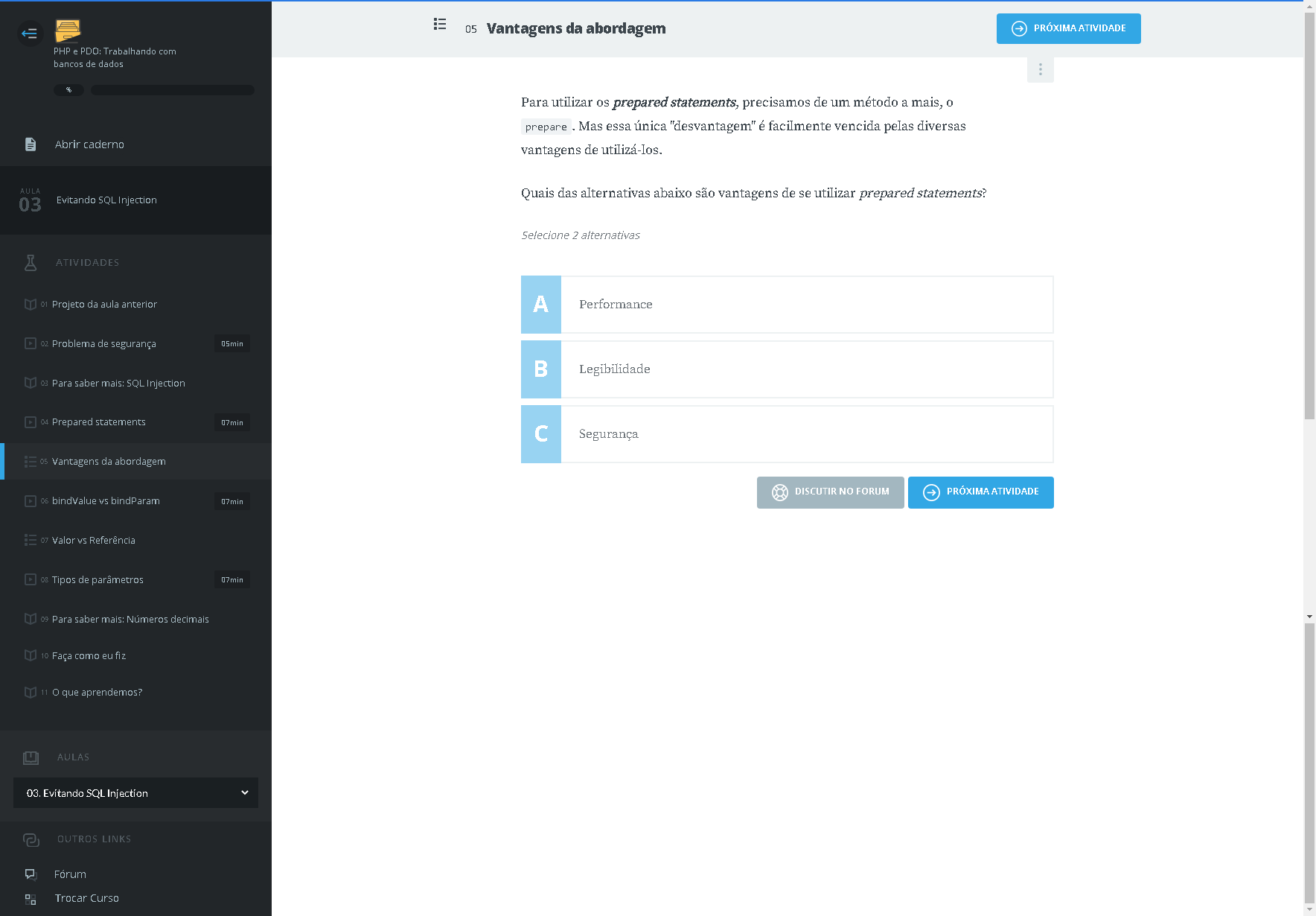Select answer A Performance
The image size is (1316, 916).
787,305
